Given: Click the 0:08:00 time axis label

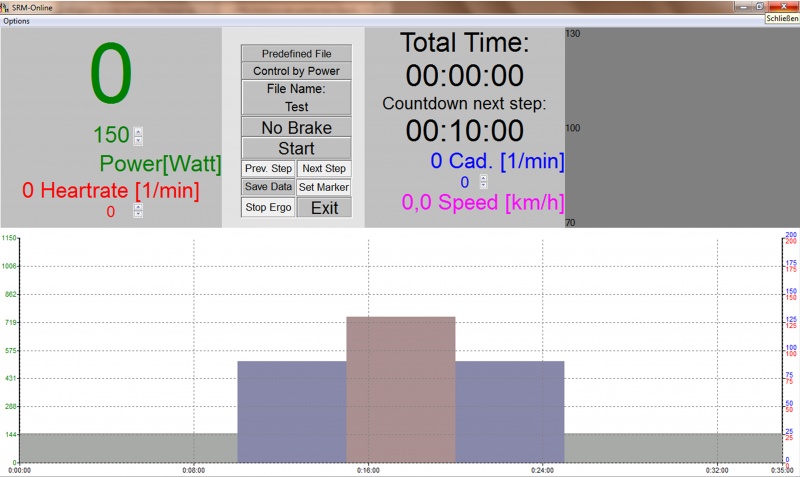Looking at the screenshot, I should (193, 470).
